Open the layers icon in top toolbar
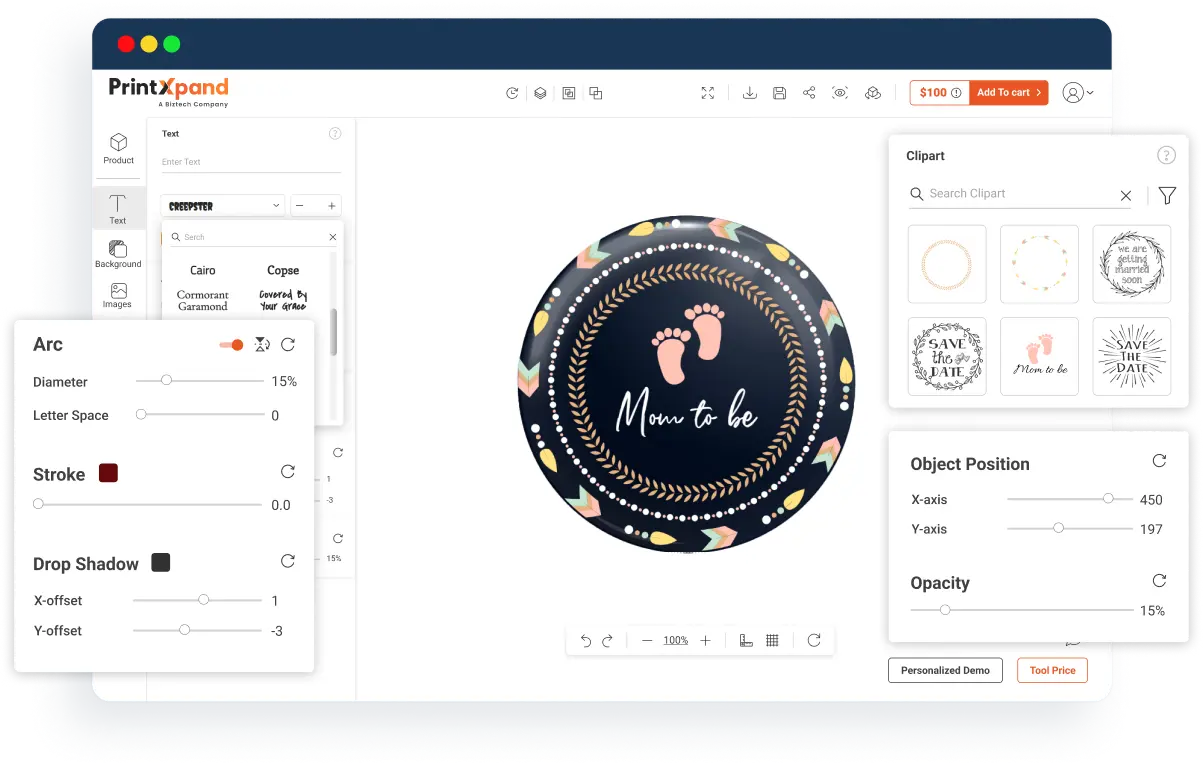This screenshot has height=766, width=1203. tap(540, 93)
